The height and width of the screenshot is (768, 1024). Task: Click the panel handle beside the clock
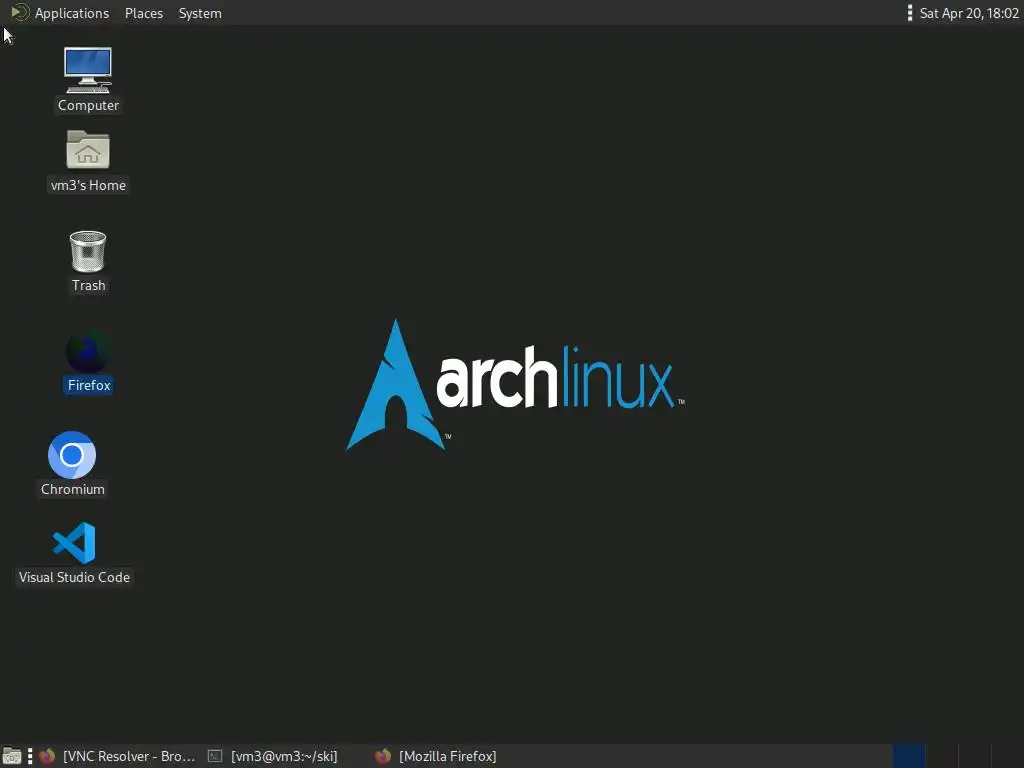(x=910, y=13)
